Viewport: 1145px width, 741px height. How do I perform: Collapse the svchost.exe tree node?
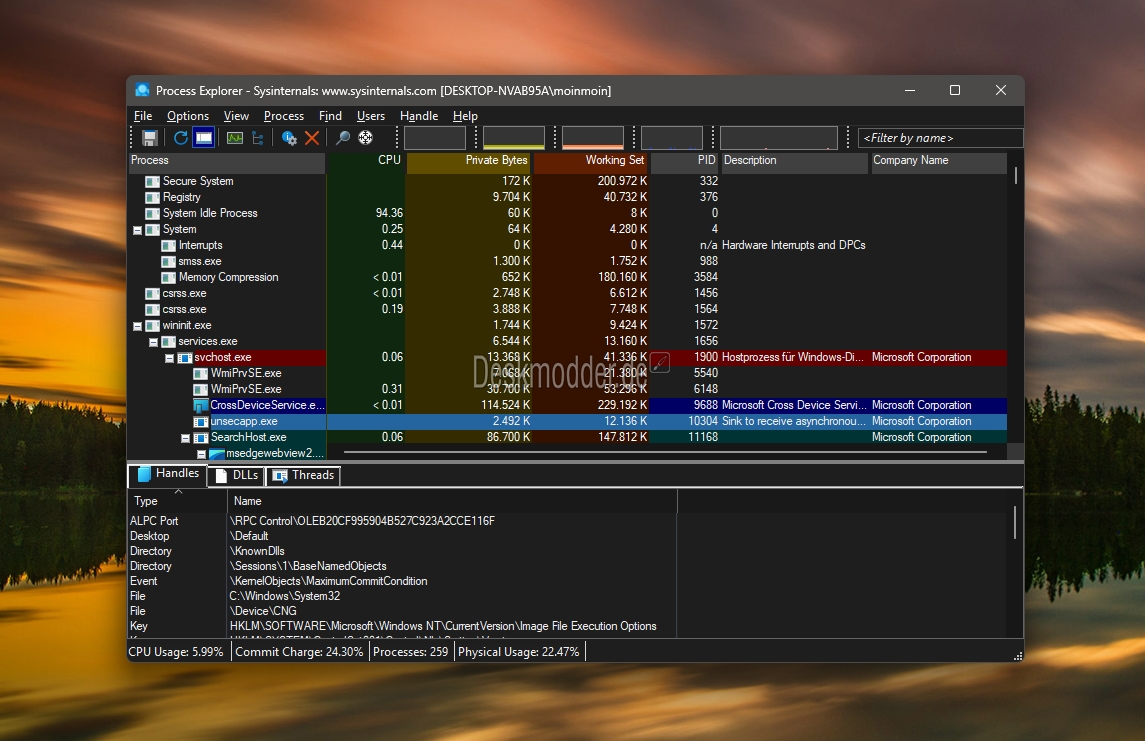(170, 358)
